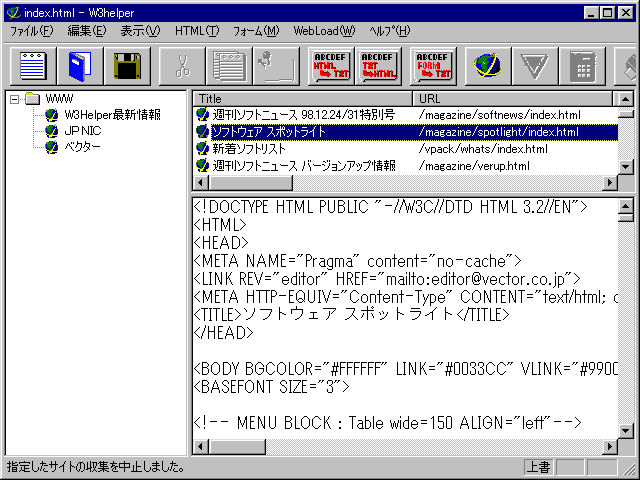This screenshot has height=480, width=640.
Task: Click source pane scroll down arrow
Action: tap(625, 431)
